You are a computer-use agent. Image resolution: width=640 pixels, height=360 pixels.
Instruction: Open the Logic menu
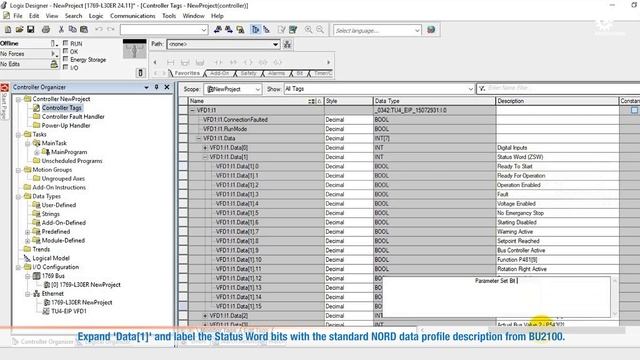coord(96,16)
